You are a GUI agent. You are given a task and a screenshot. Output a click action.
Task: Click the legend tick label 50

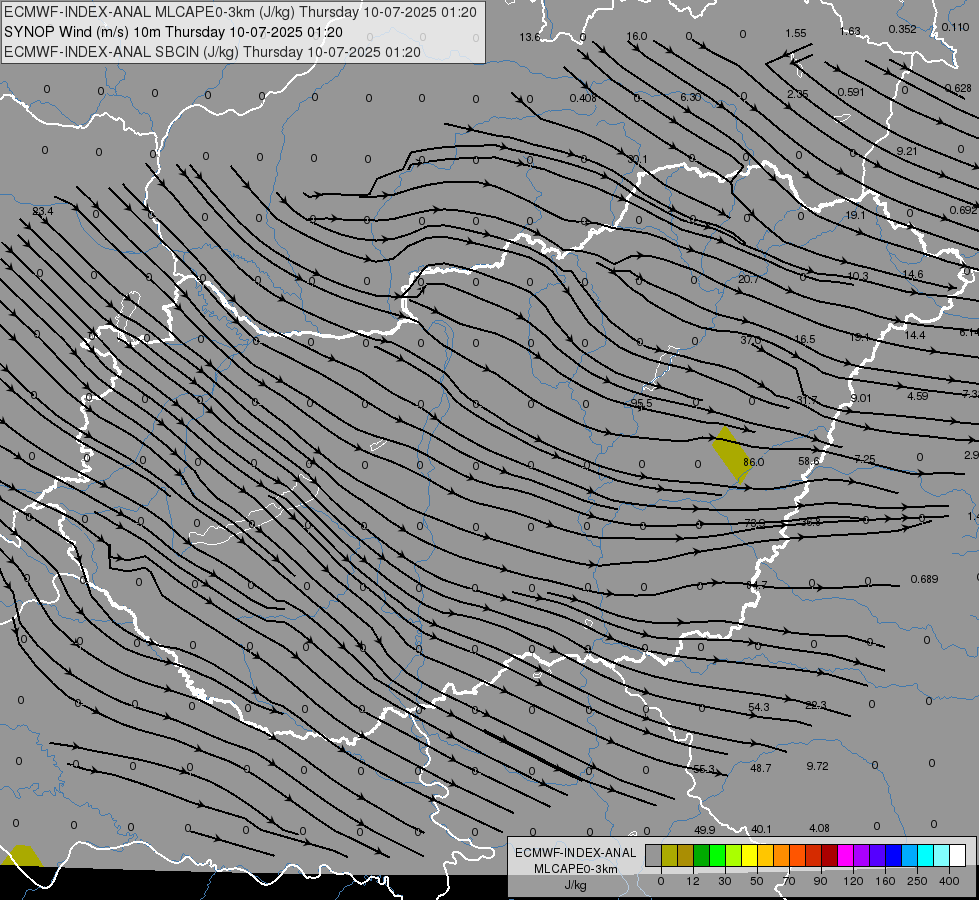pyautogui.click(x=757, y=881)
